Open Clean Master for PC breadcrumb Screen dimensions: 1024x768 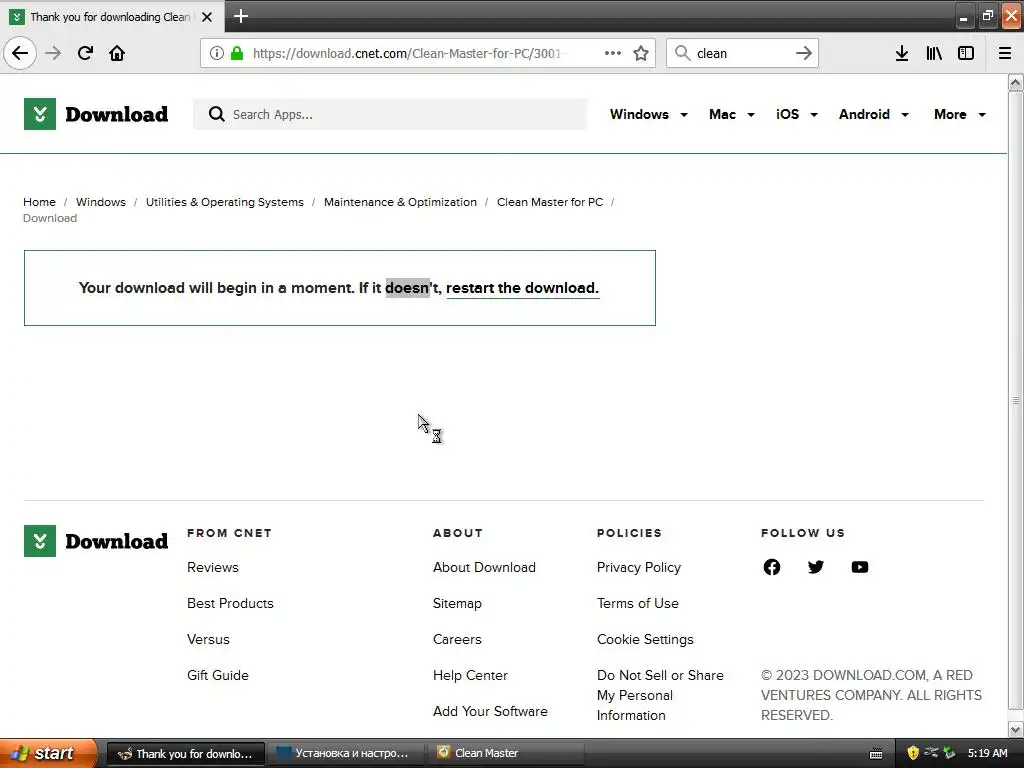coord(550,202)
